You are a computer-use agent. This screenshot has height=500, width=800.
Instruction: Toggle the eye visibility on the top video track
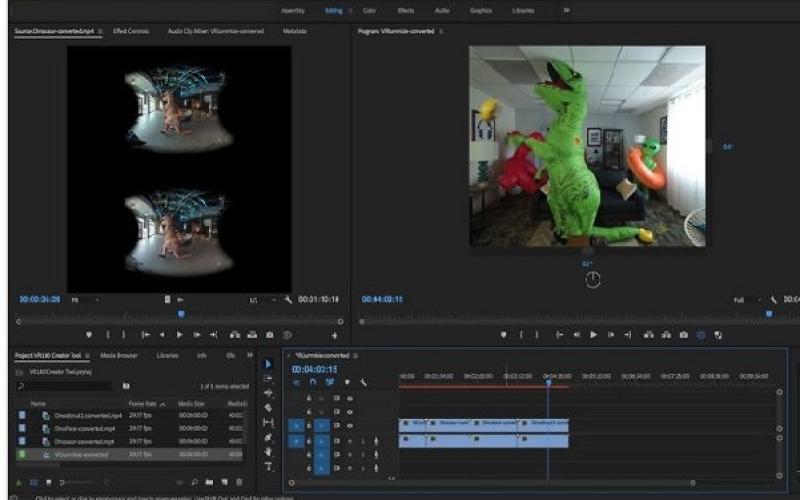coord(349,398)
